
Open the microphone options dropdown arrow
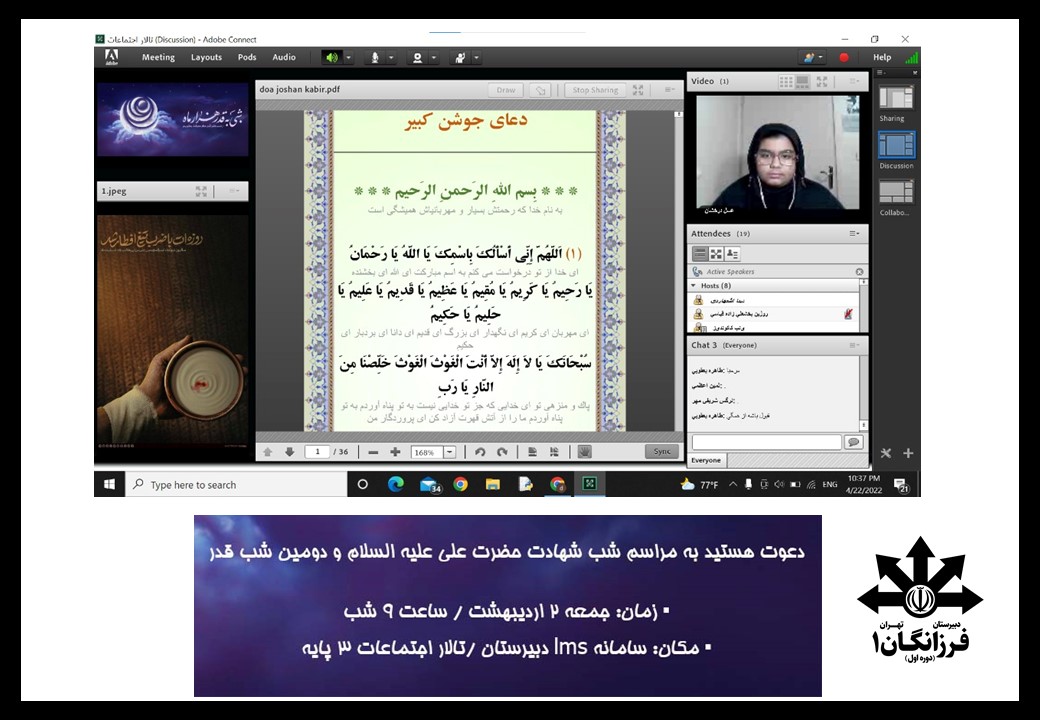pyautogui.click(x=391, y=58)
